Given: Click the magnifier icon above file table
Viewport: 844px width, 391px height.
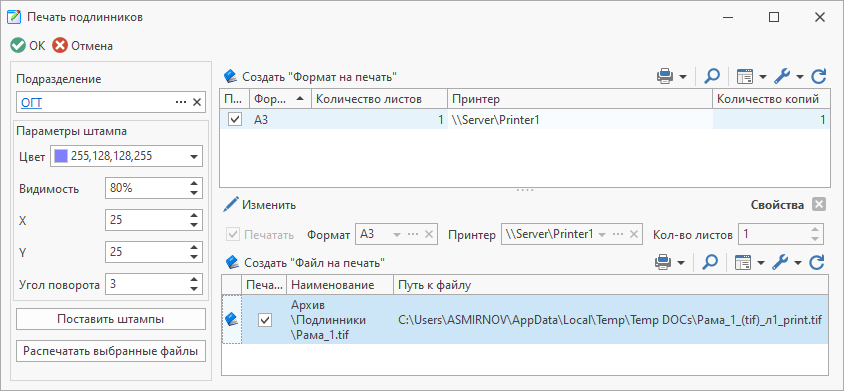Looking at the screenshot, I should click(x=711, y=262).
